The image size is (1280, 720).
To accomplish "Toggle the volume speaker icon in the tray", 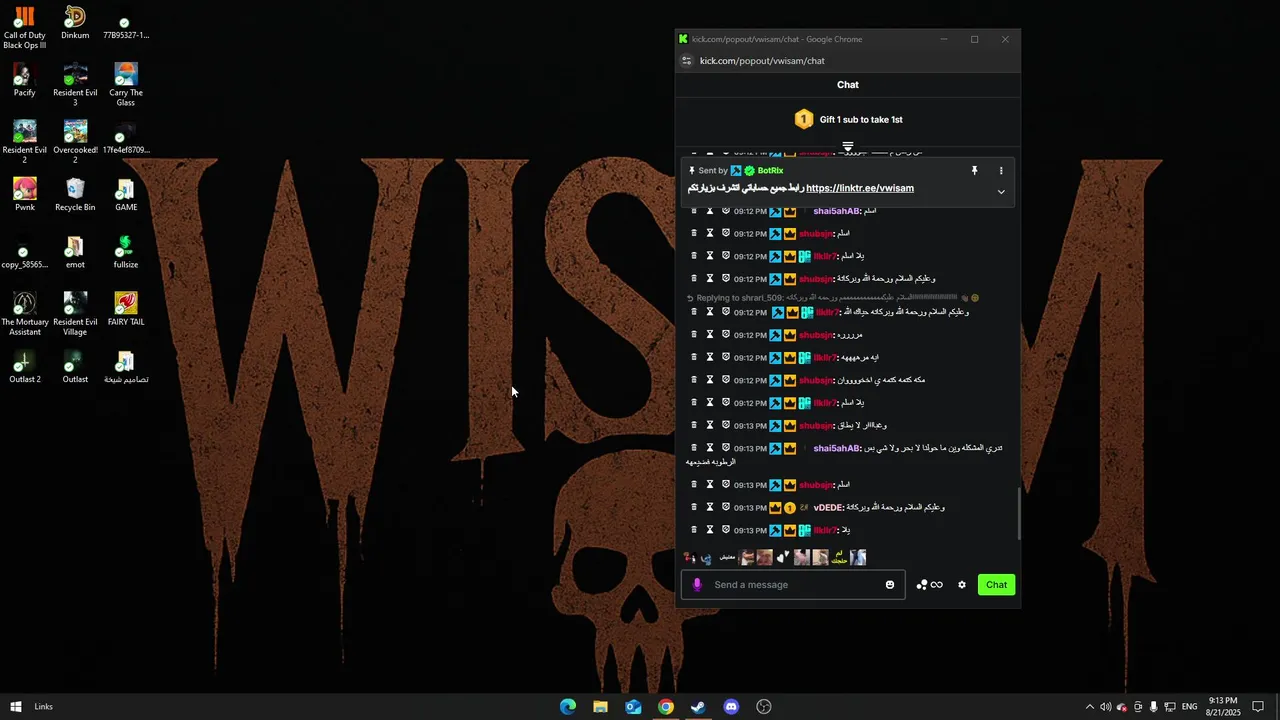I will [1105, 707].
